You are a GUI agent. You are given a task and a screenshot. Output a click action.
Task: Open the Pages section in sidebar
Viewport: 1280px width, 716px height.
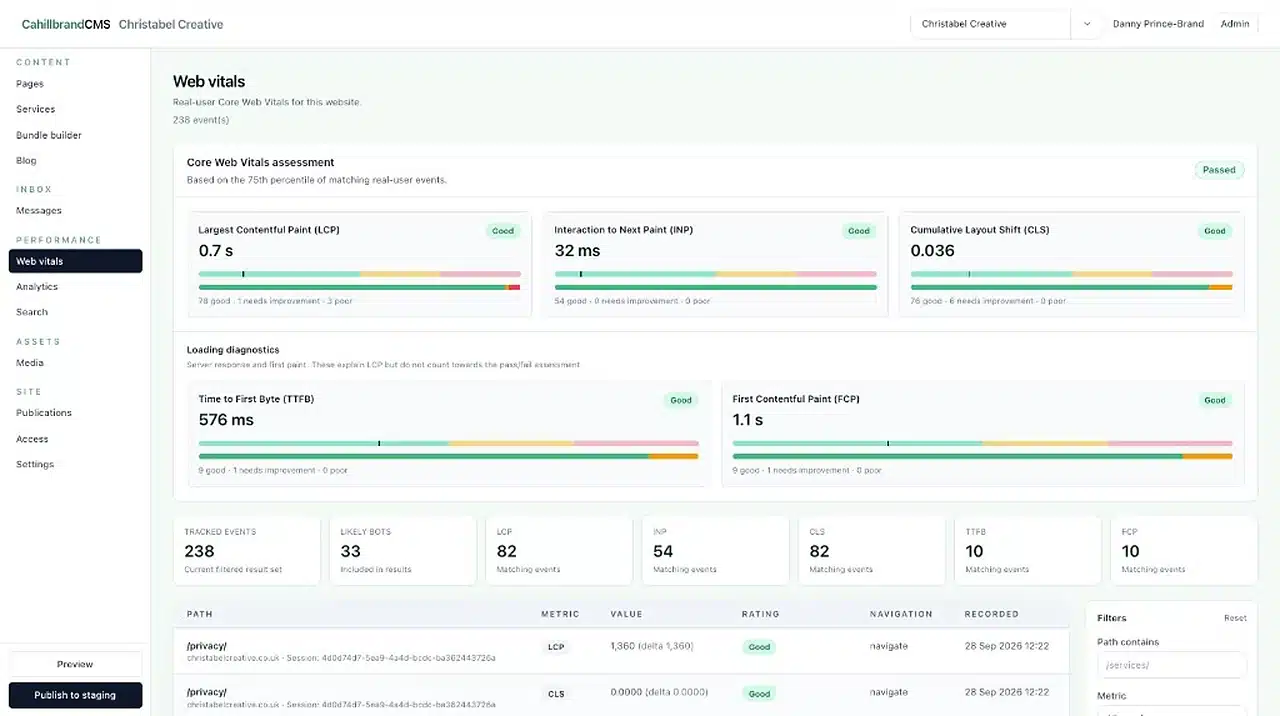click(30, 84)
